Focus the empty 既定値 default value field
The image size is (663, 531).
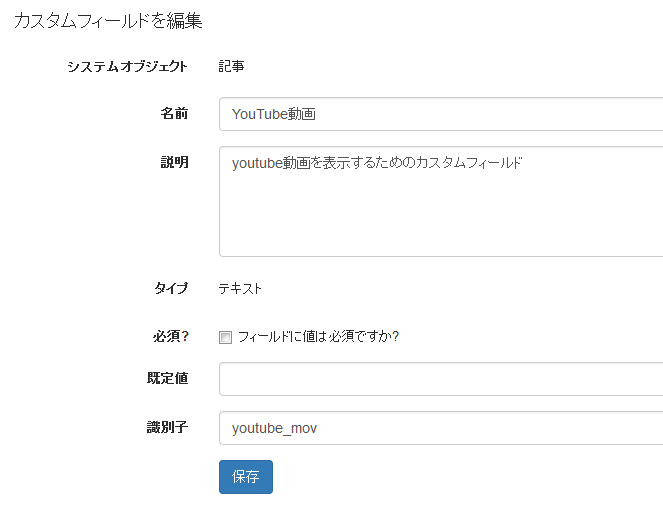pyautogui.click(x=441, y=379)
